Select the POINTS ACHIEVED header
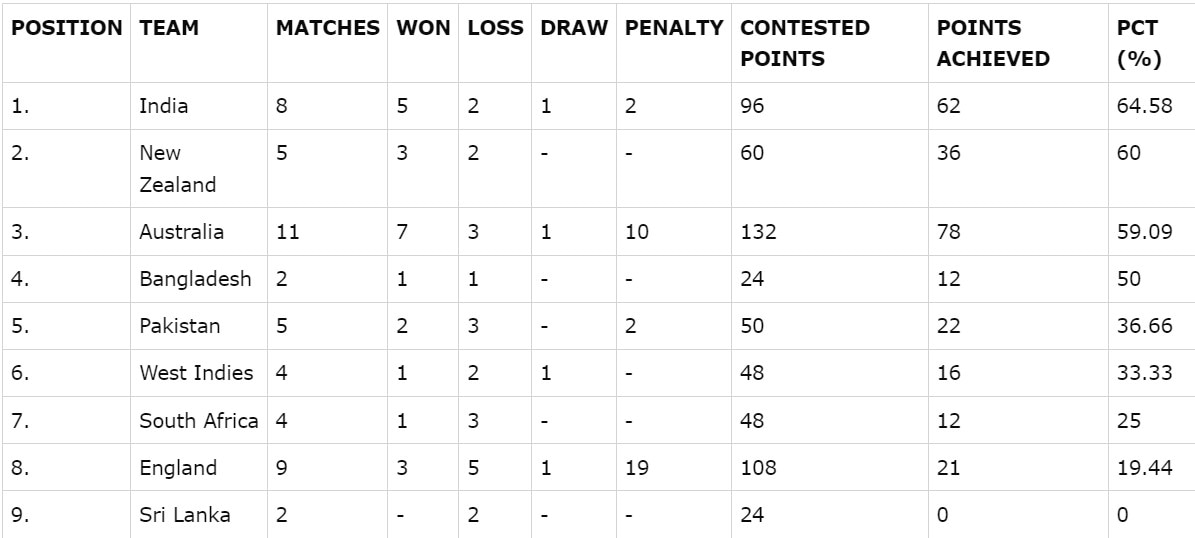The image size is (1195, 538). click(993, 43)
